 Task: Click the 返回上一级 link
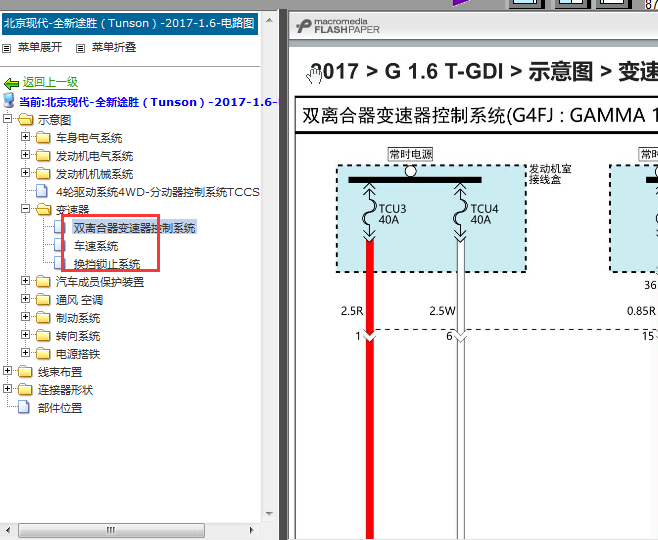(50, 83)
